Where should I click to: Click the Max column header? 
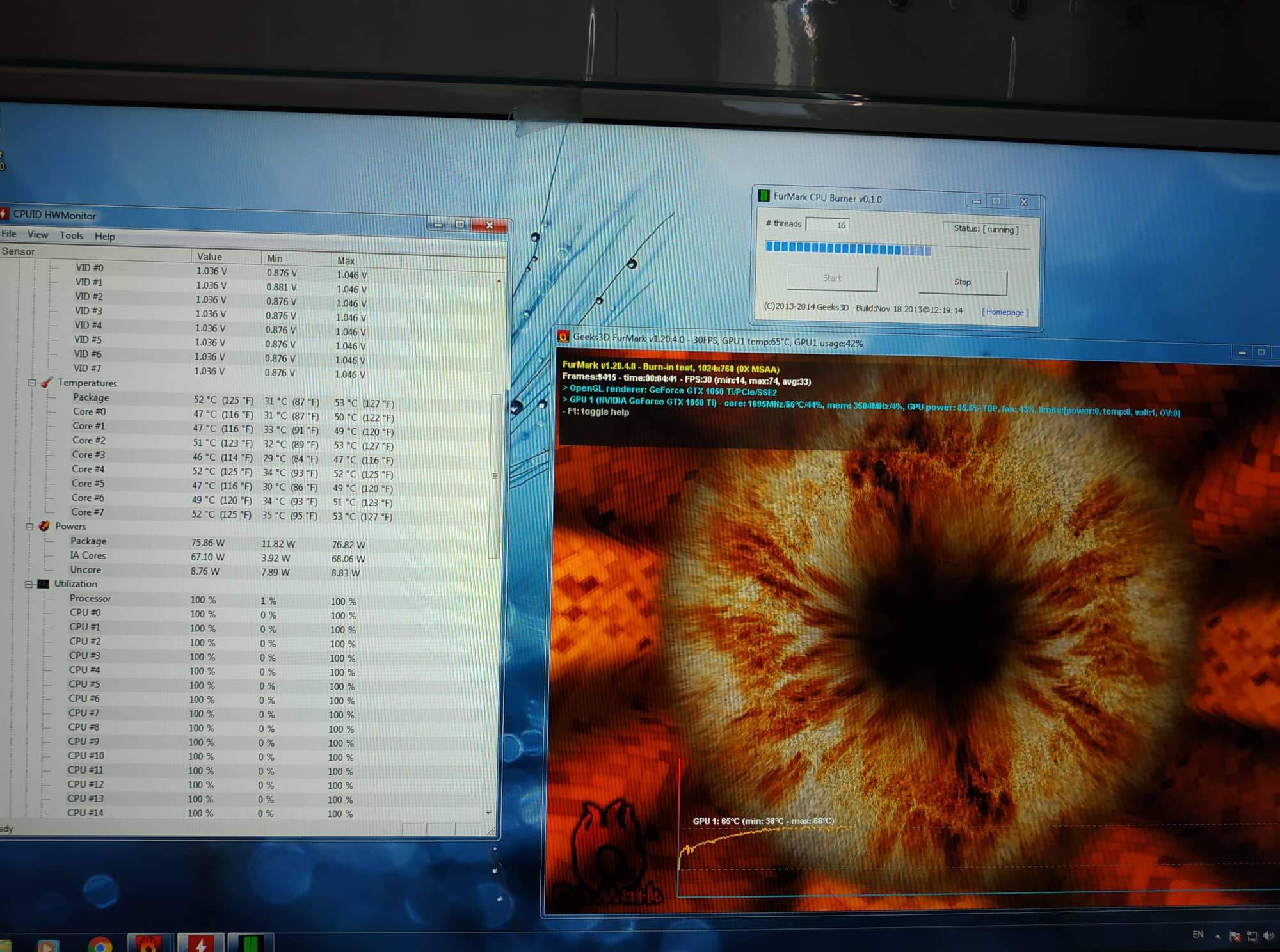[x=366, y=260]
